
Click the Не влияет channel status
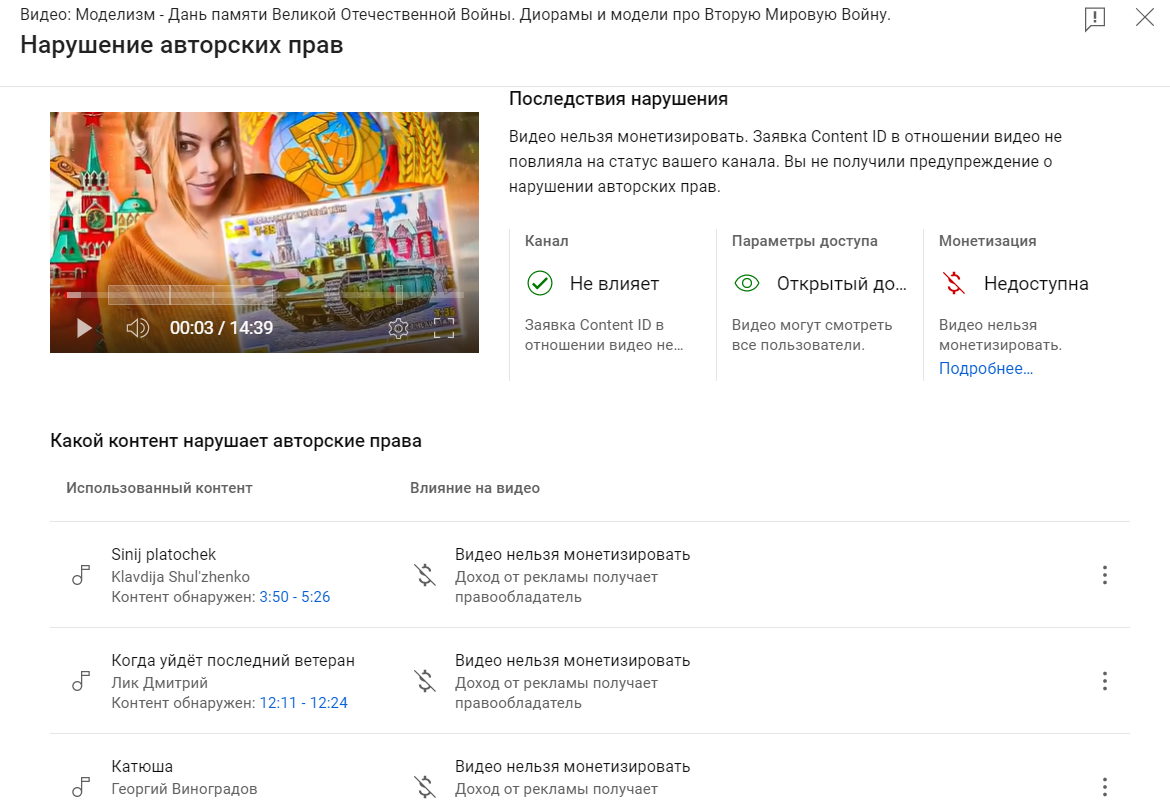tap(614, 284)
